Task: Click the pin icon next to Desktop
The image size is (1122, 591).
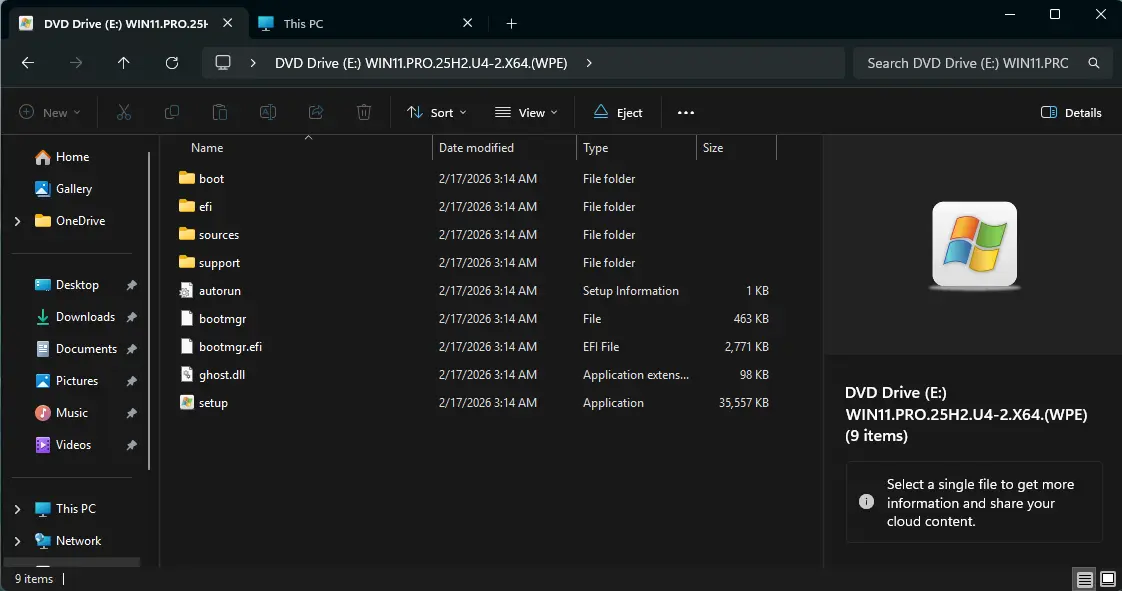Action: click(132, 285)
